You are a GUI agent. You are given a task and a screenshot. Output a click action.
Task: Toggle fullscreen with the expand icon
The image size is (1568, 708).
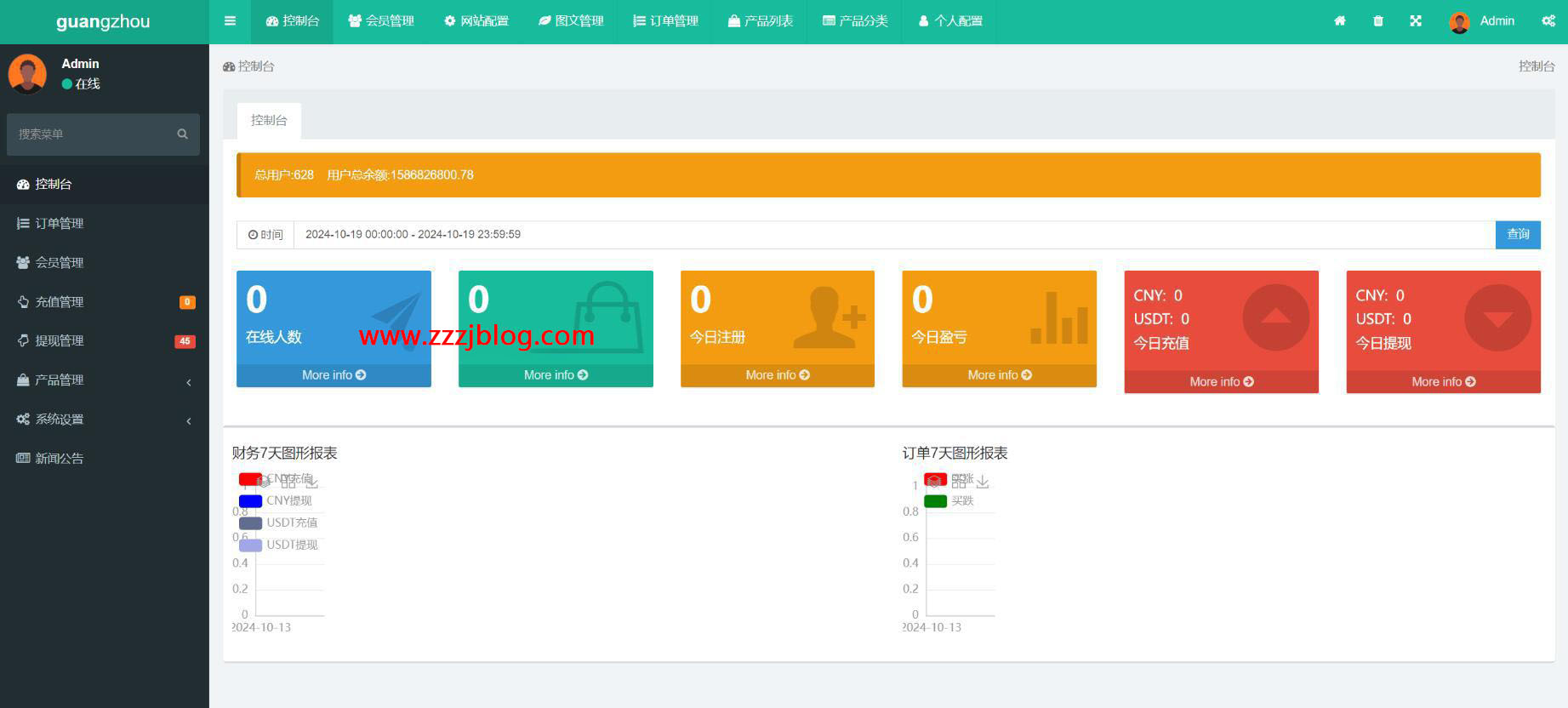point(1416,21)
